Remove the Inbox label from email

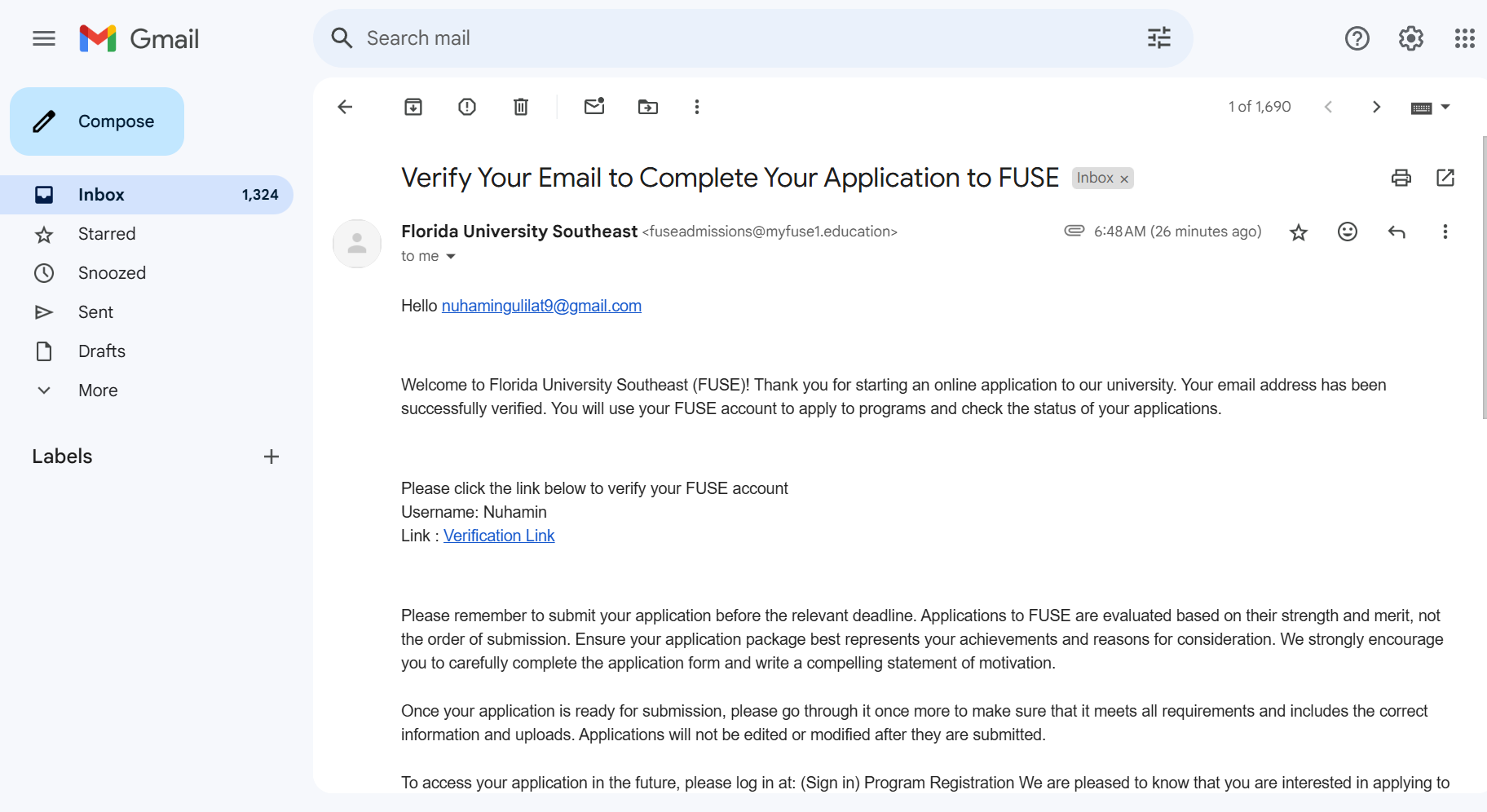point(1124,179)
